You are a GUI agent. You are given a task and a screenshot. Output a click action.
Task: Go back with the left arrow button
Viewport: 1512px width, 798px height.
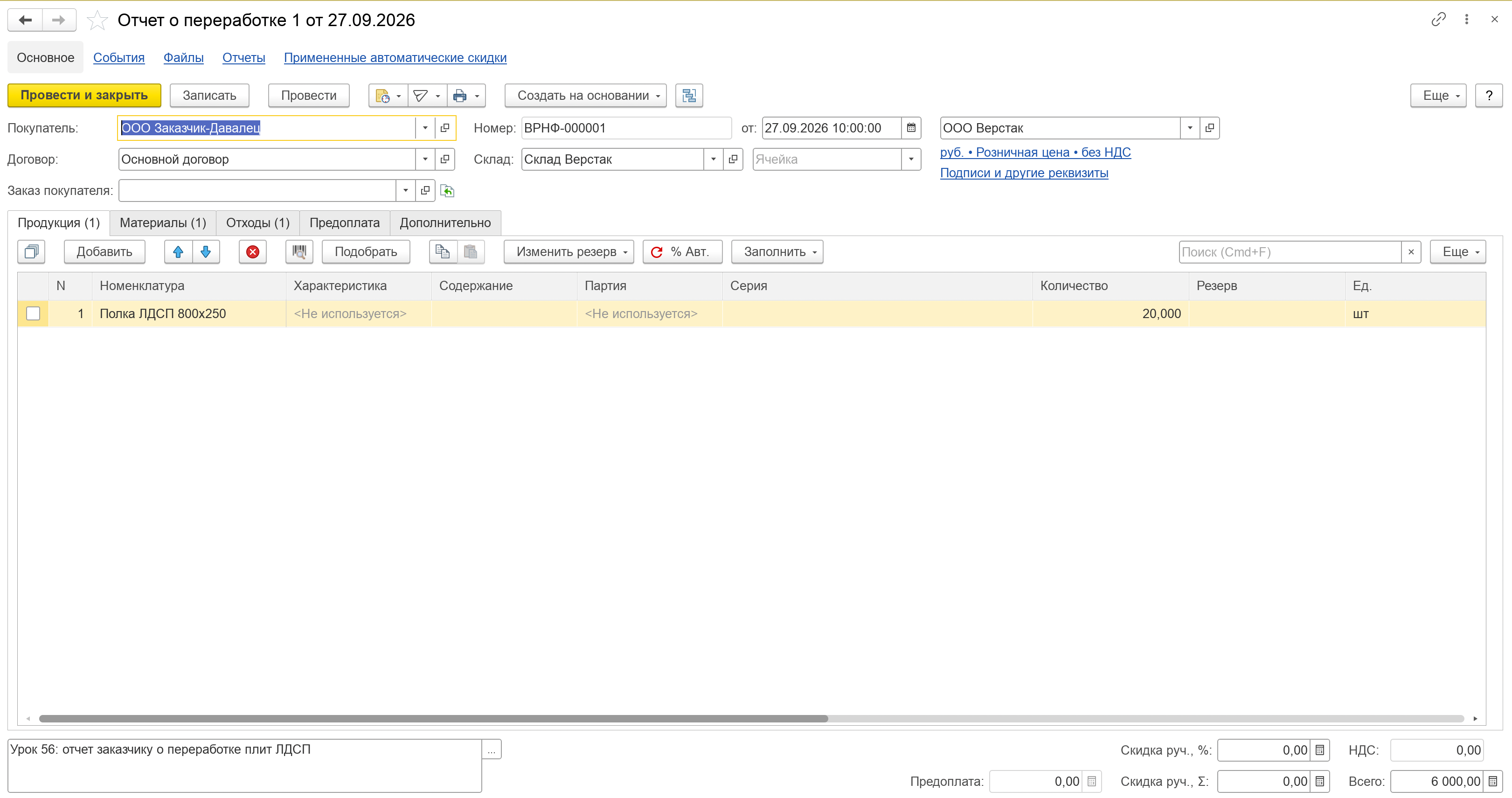25,20
